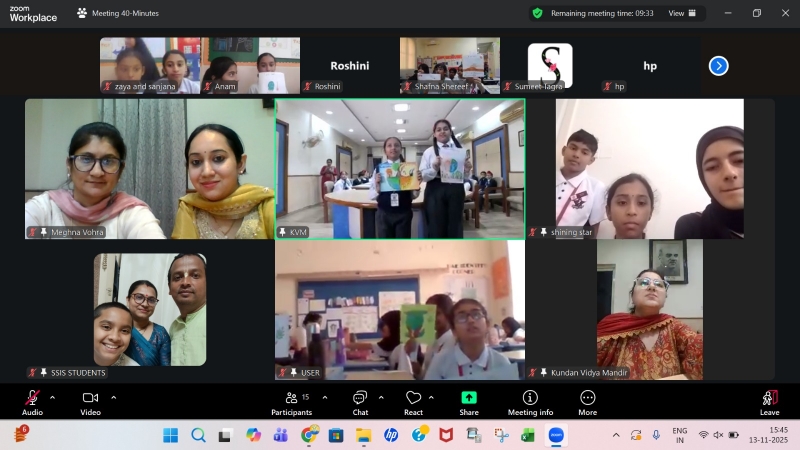
Task: Click the green encryption shield icon
Action: click(537, 13)
